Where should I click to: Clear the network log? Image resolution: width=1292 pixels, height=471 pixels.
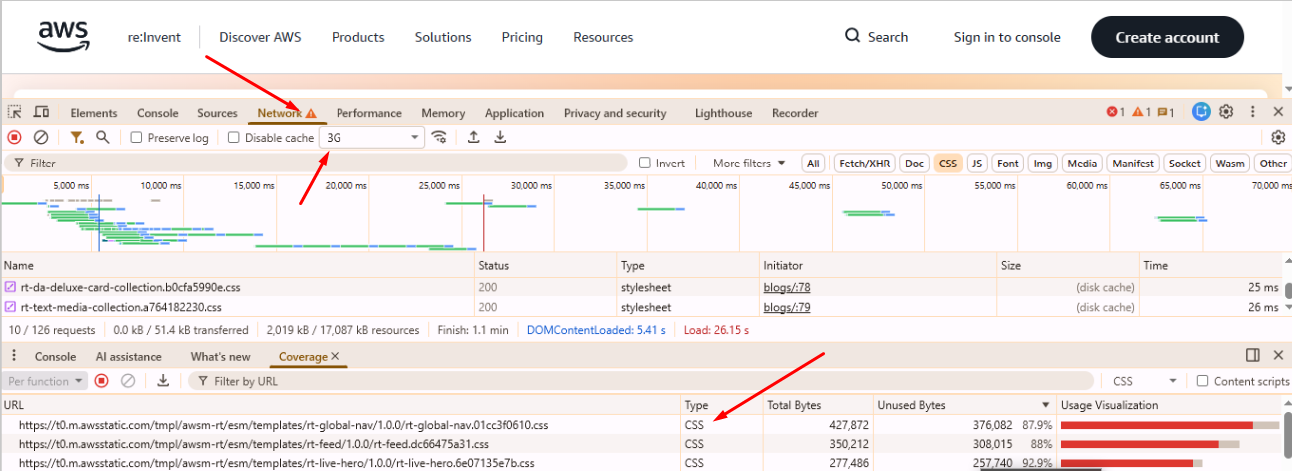[41, 137]
